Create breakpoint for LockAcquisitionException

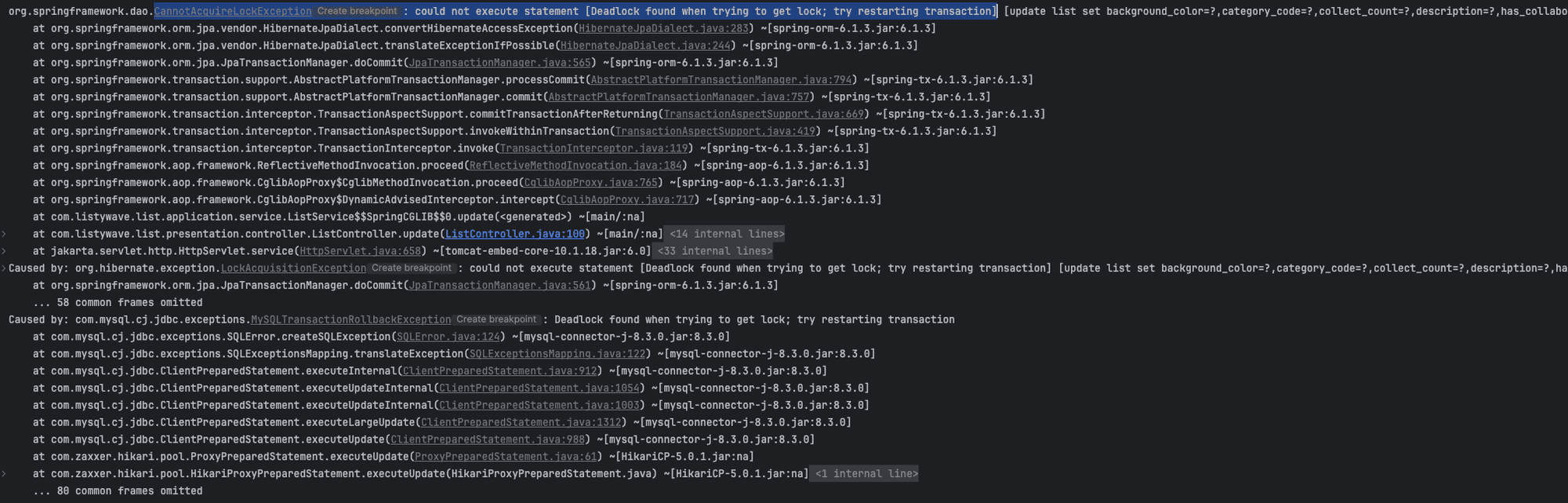click(x=412, y=268)
